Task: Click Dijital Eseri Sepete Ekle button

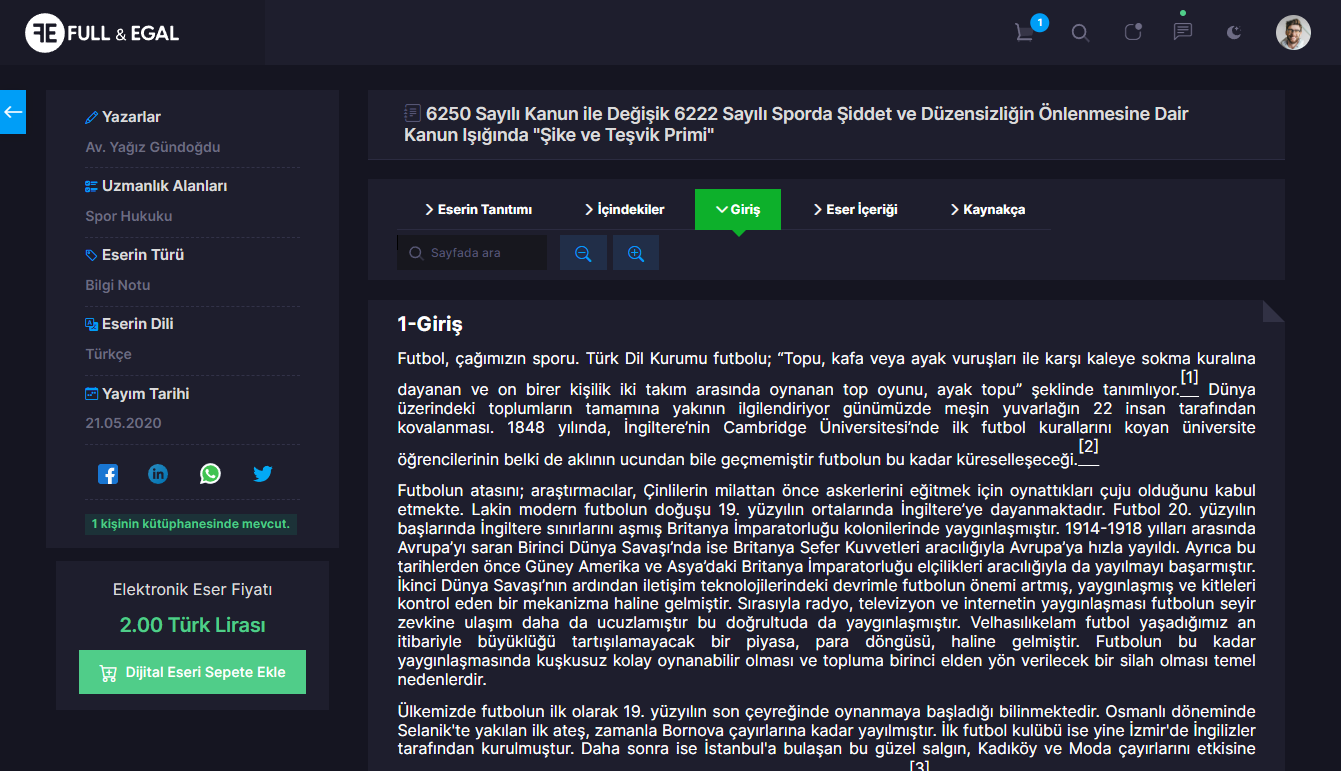Action: (x=192, y=672)
